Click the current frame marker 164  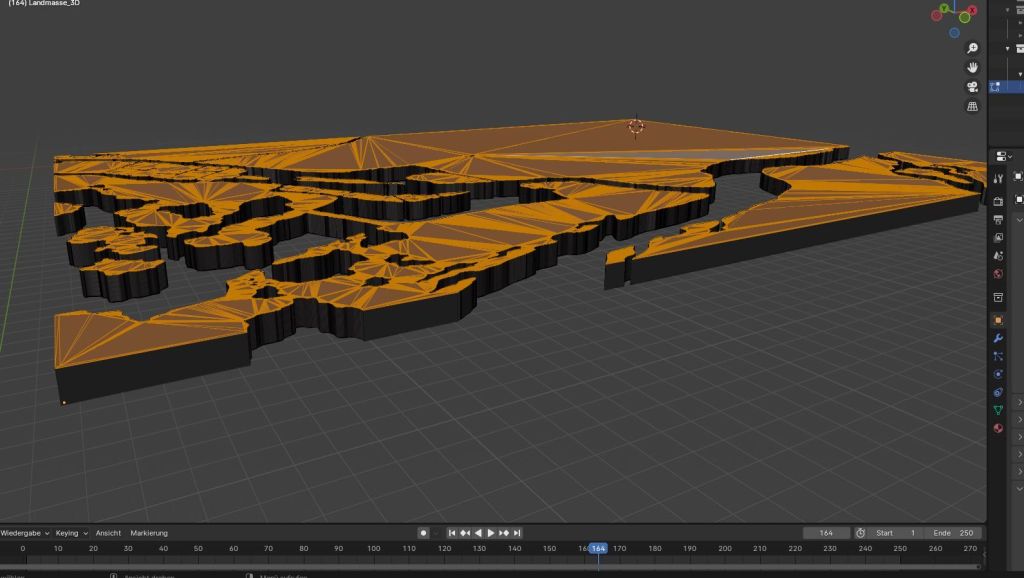coord(598,548)
